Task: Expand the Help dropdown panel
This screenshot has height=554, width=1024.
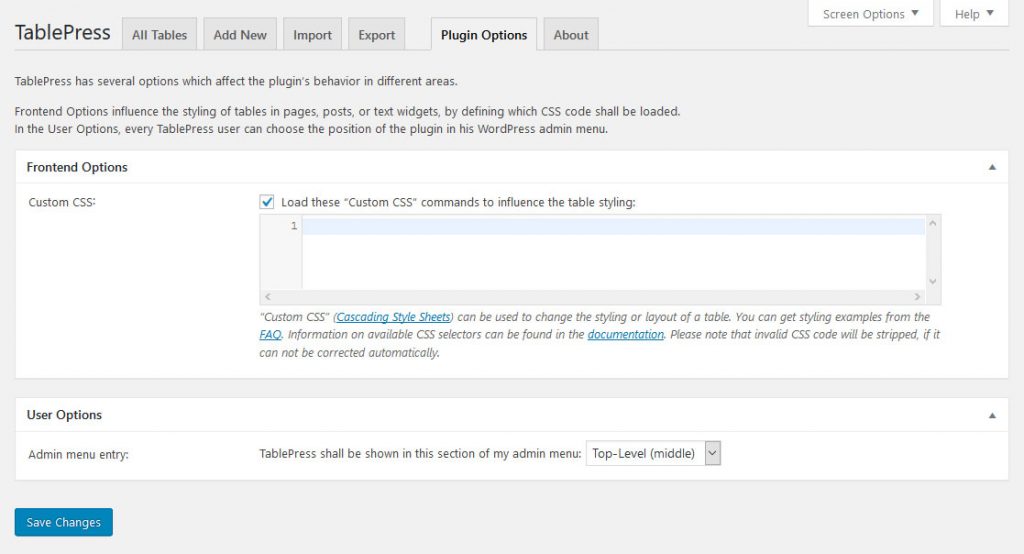Action: [x=974, y=14]
